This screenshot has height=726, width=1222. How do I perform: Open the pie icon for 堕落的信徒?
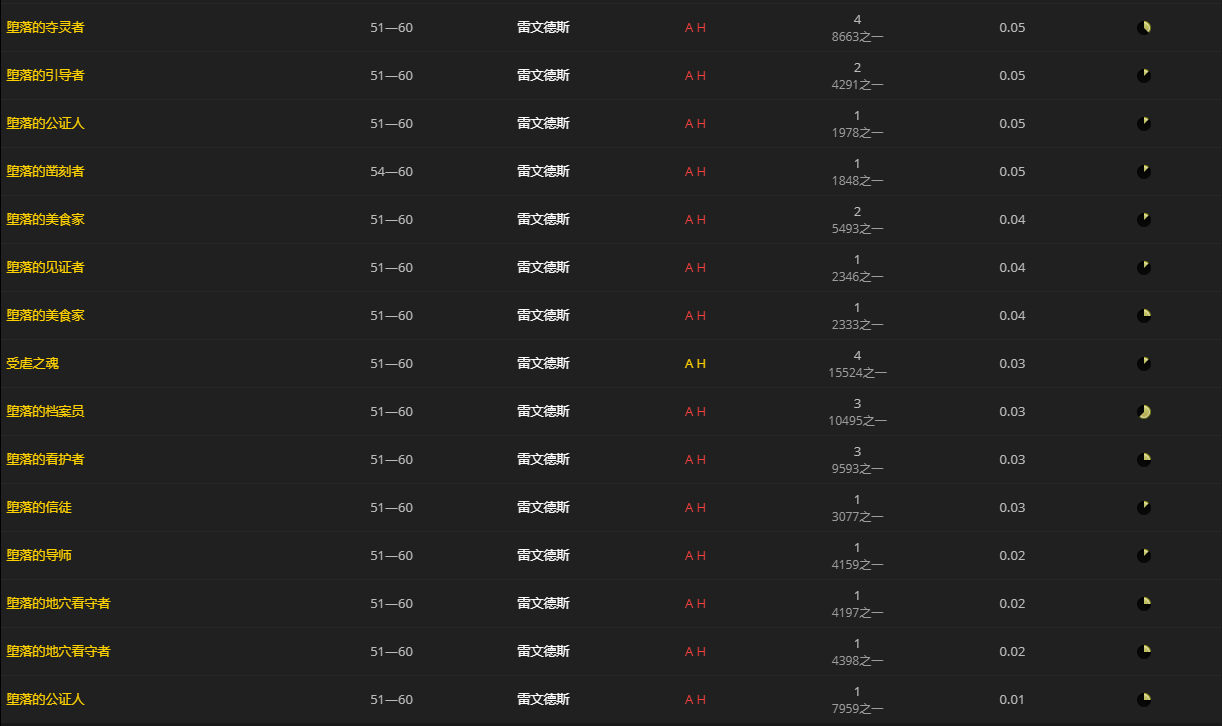point(1144,507)
